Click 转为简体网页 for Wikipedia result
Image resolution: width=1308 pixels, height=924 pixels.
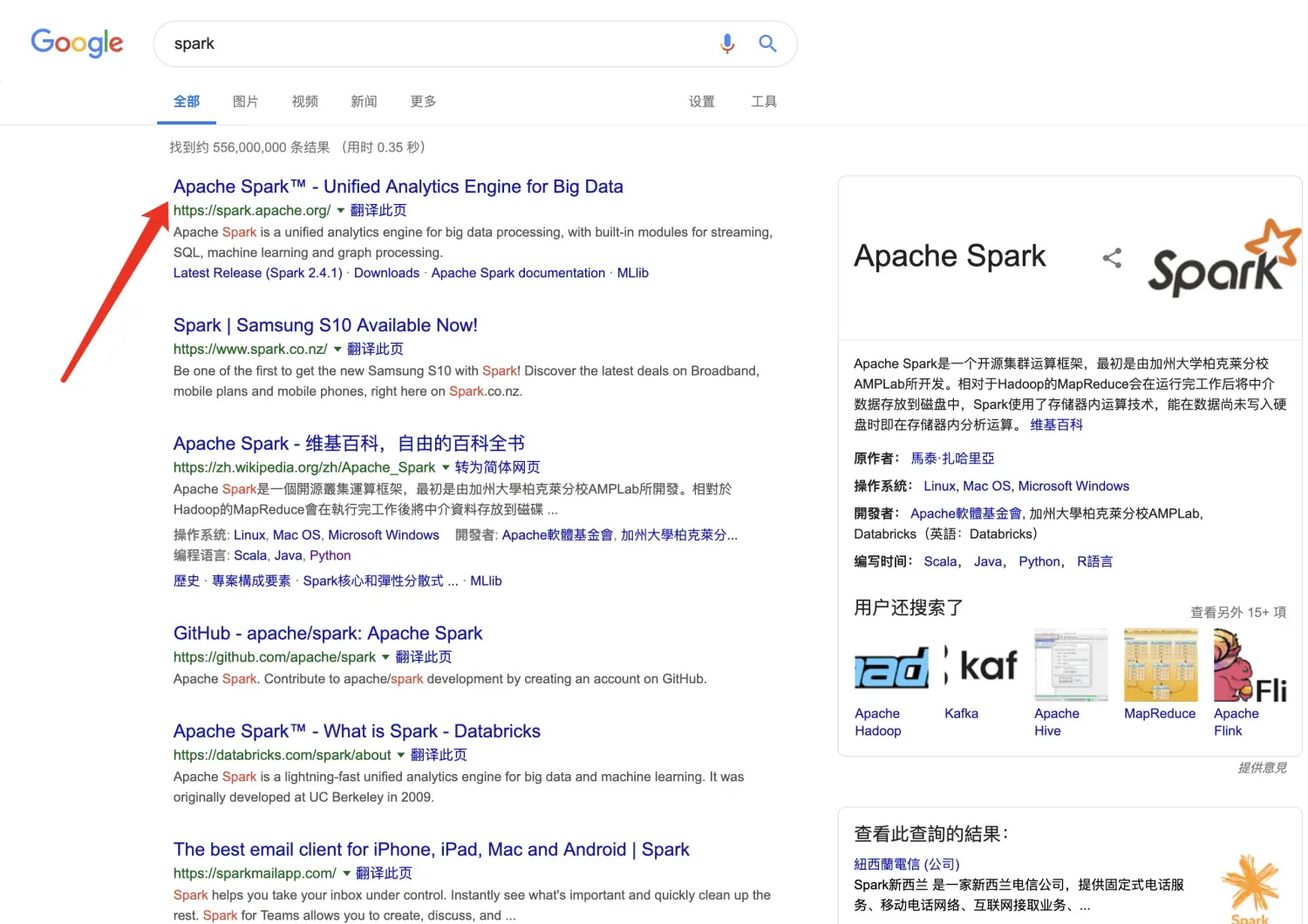pos(497,468)
